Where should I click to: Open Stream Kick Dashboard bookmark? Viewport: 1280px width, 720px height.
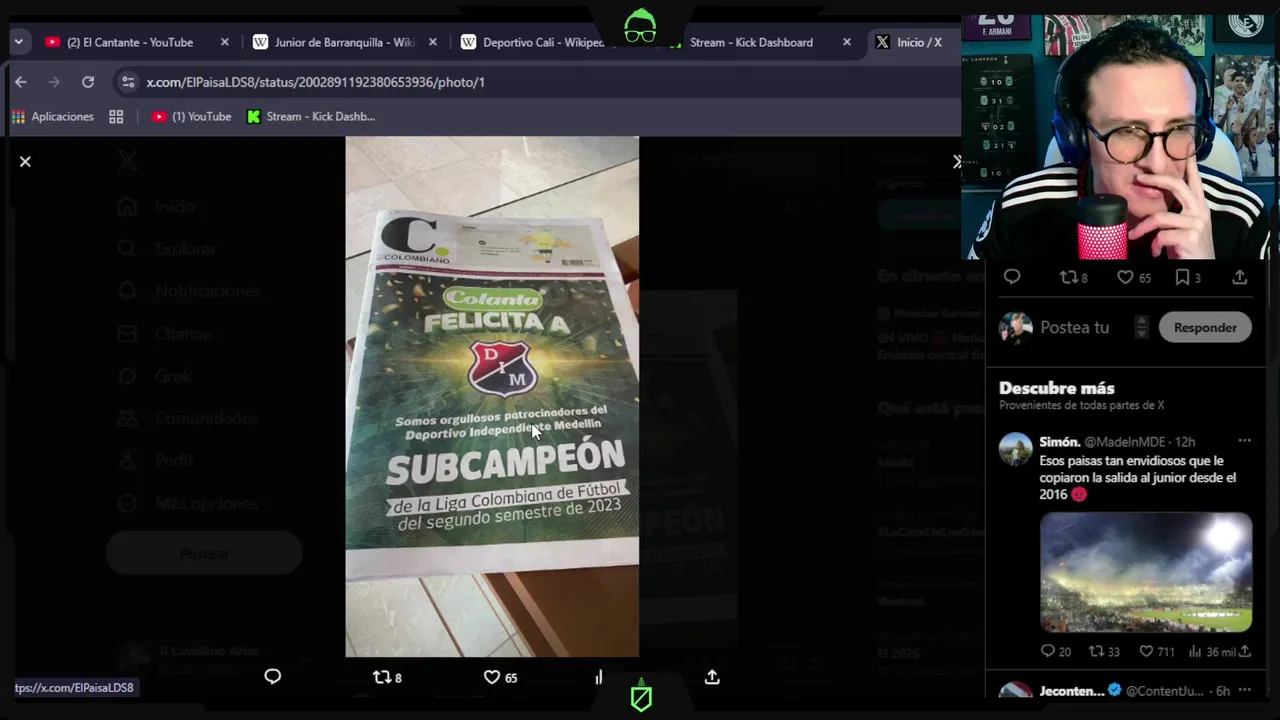311,116
